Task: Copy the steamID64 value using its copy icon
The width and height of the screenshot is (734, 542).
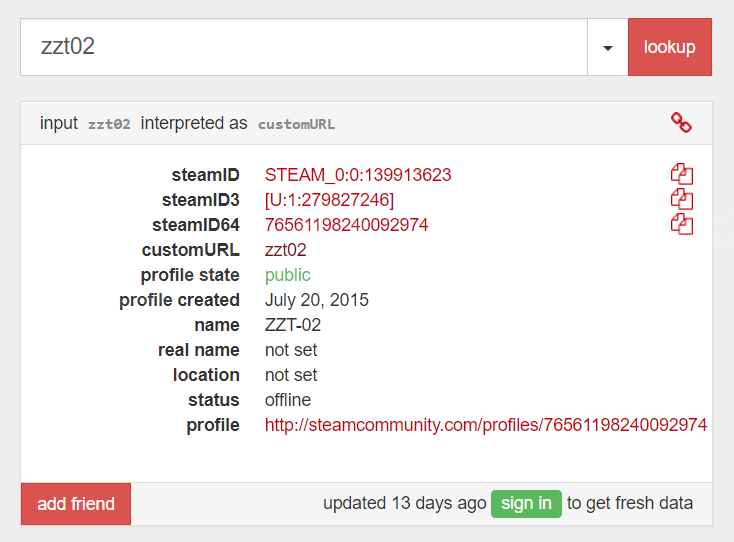Action: (x=681, y=225)
